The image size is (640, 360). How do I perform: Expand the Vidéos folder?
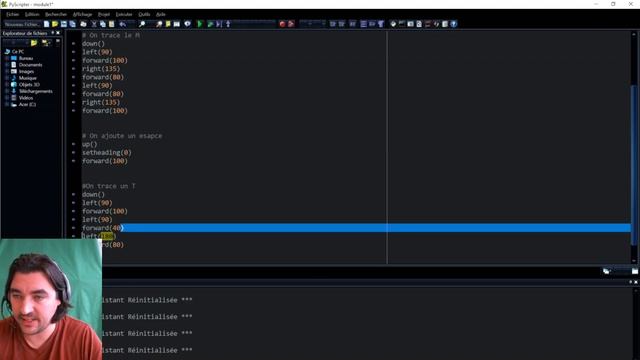pos(7,98)
